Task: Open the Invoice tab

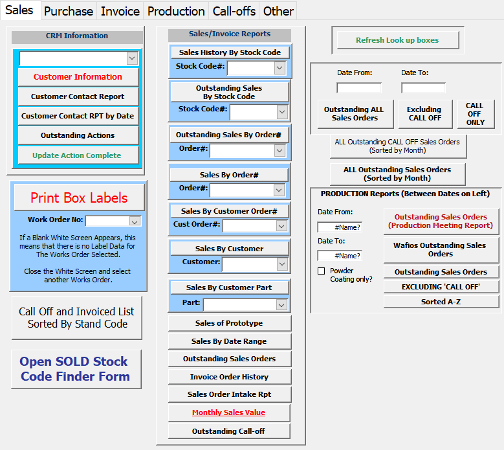Action: coord(120,11)
